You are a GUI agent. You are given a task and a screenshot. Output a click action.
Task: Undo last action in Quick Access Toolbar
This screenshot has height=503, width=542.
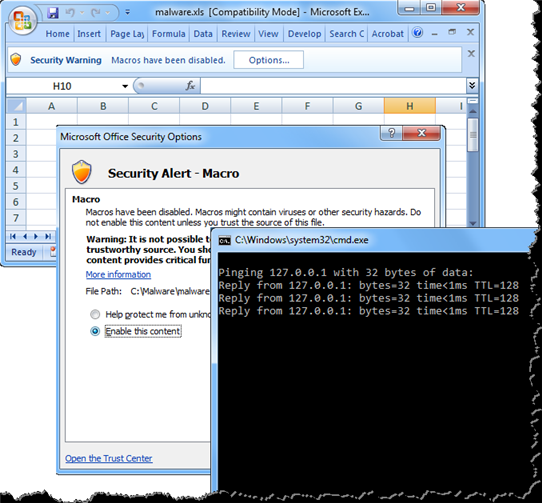tap(70, 13)
